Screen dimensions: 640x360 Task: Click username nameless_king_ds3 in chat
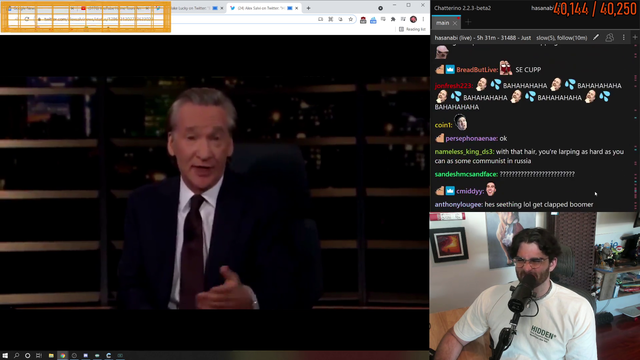click(x=464, y=151)
